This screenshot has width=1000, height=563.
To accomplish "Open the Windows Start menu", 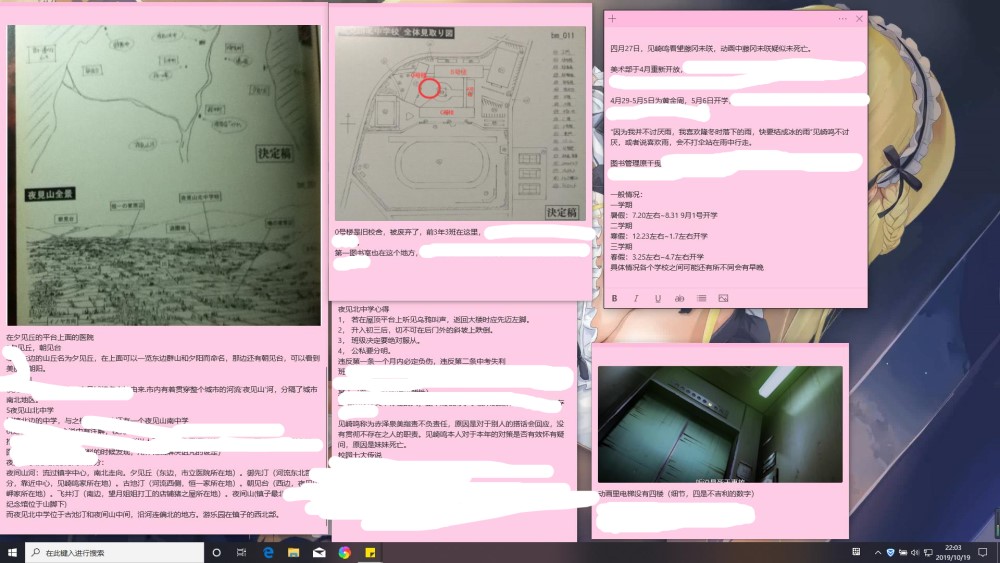I will point(12,552).
